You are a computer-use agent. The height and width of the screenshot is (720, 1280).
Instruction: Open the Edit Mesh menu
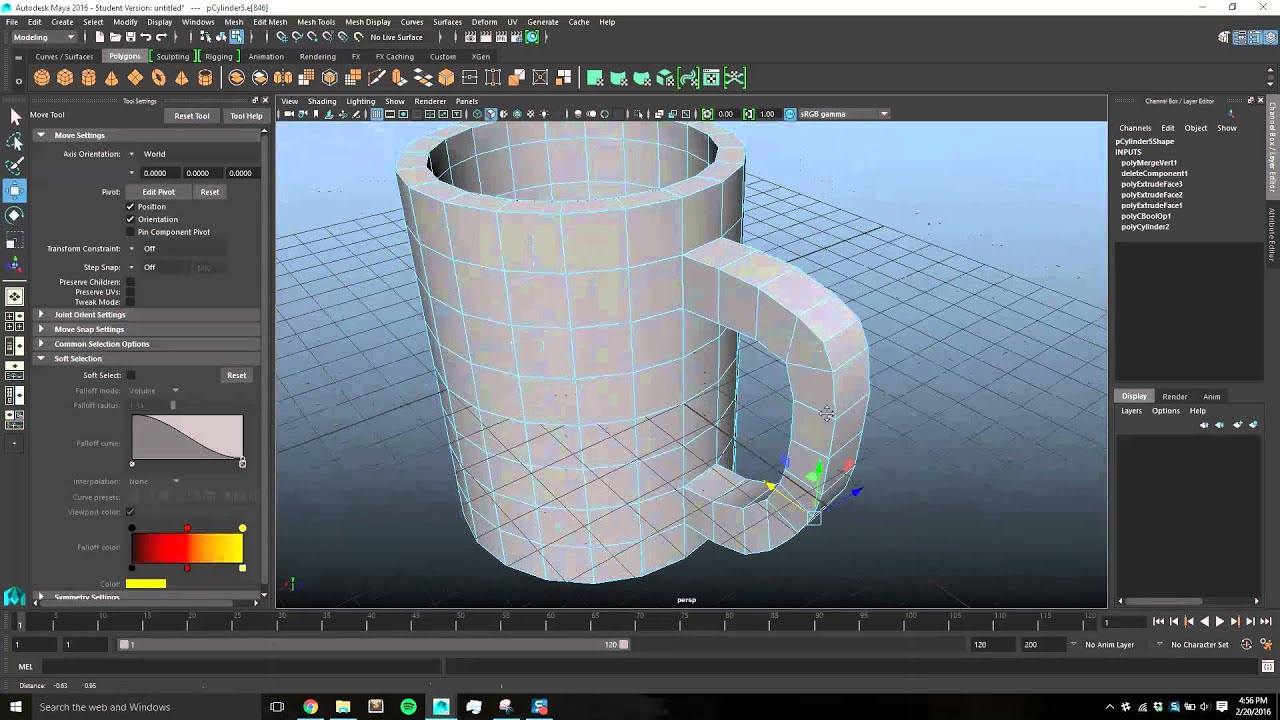pos(270,21)
